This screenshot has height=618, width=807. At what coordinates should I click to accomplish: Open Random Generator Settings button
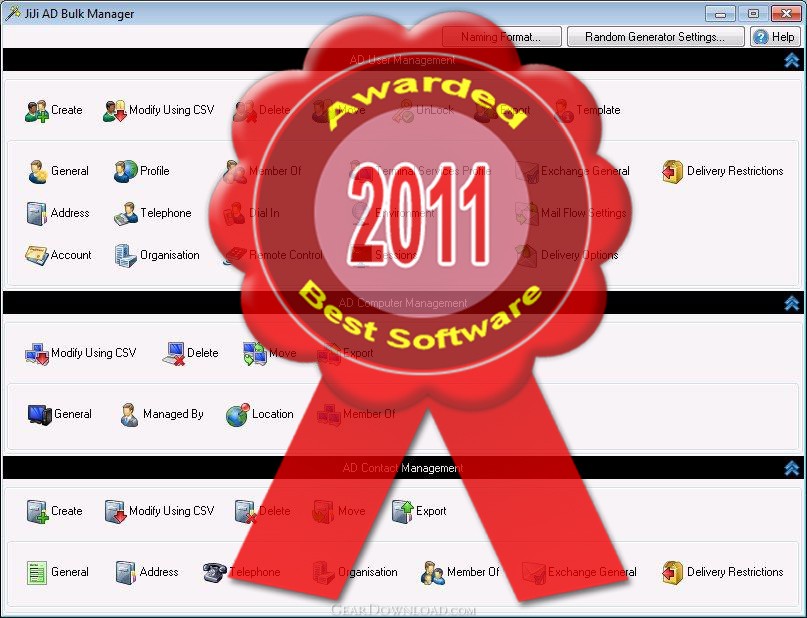point(655,37)
